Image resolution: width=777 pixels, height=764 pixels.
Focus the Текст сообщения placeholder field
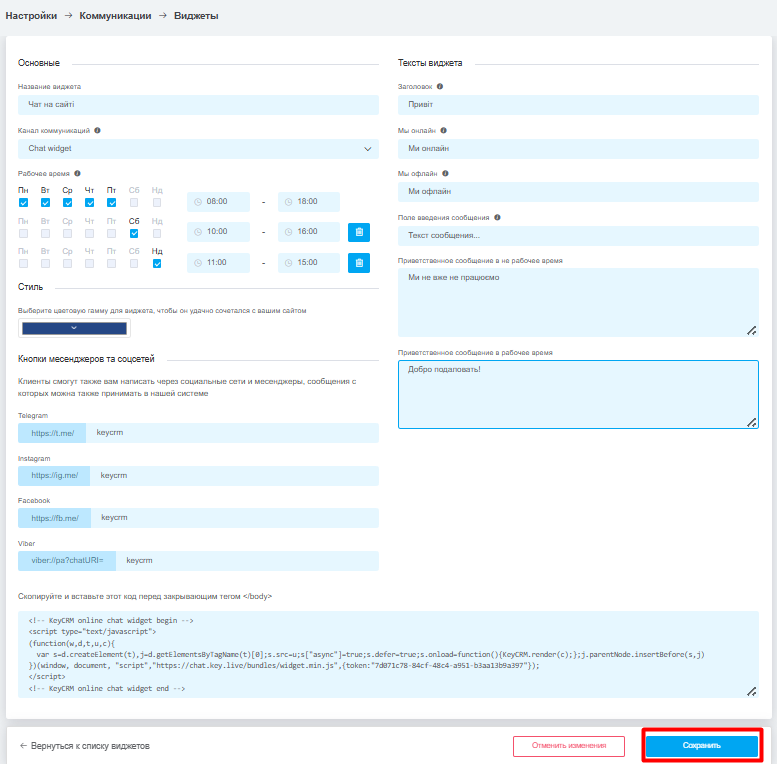coord(578,236)
